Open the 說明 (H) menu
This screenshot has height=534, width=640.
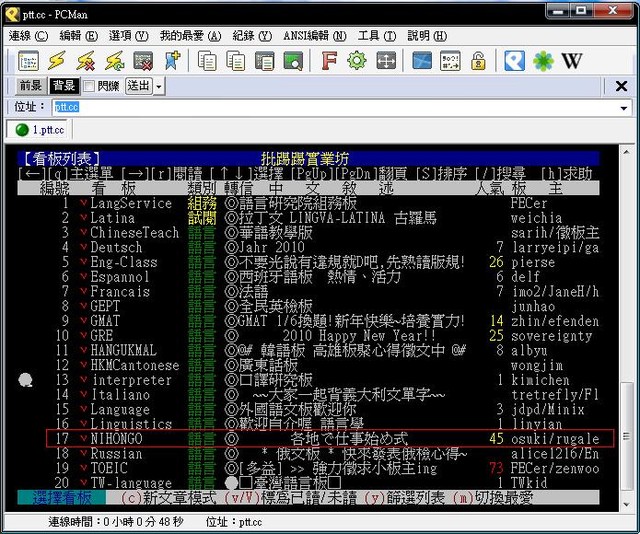click(427, 36)
